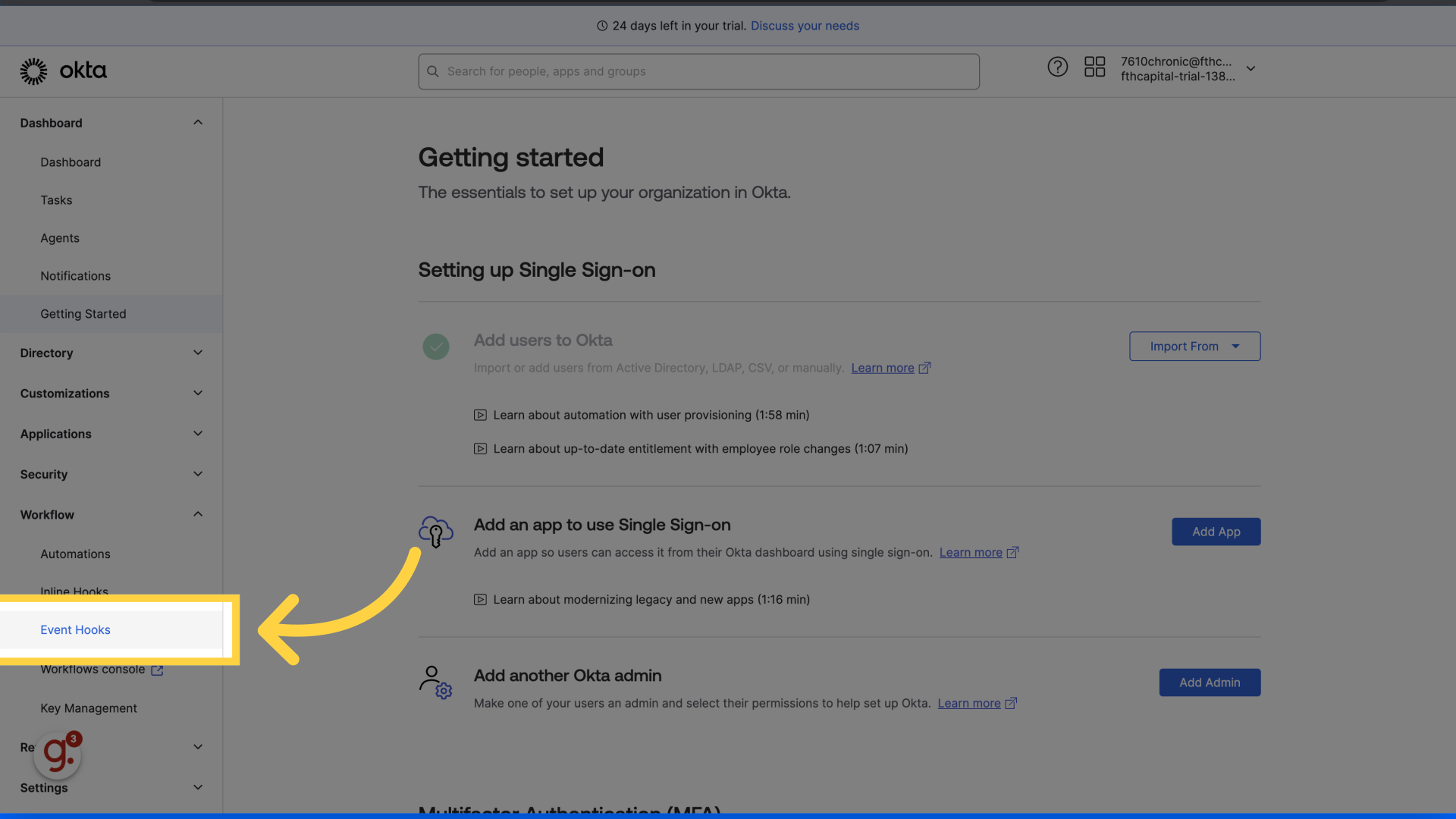Image resolution: width=1456 pixels, height=819 pixels.
Task: Open Automations under Workflow
Action: click(75, 554)
